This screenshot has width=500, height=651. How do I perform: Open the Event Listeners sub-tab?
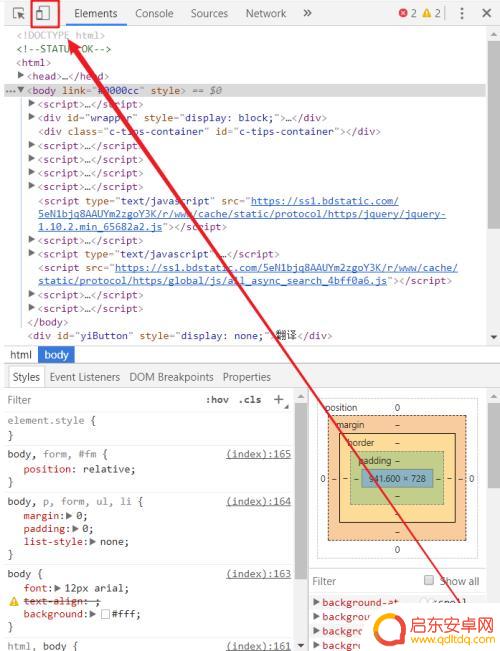(x=85, y=377)
